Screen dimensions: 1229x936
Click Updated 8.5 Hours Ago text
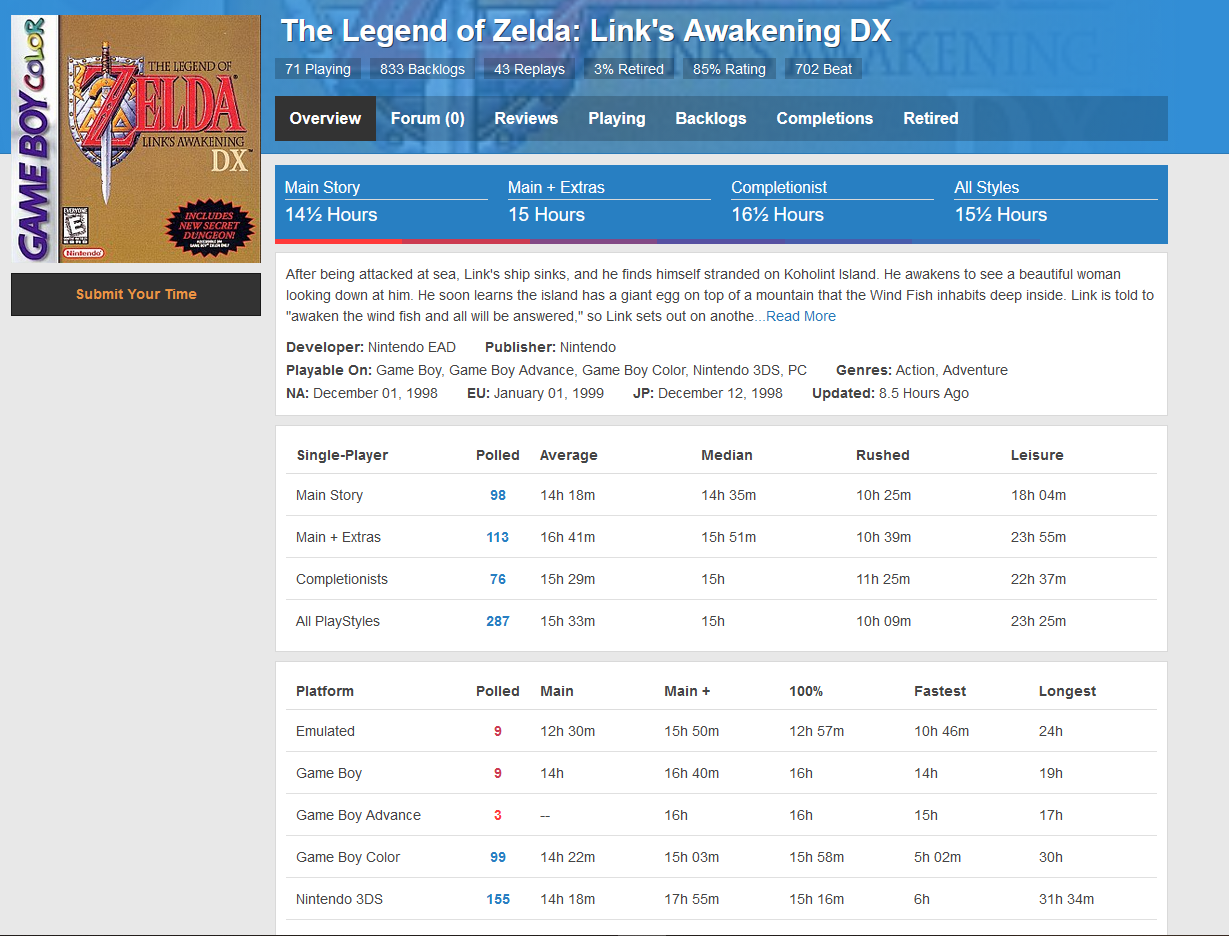(890, 393)
